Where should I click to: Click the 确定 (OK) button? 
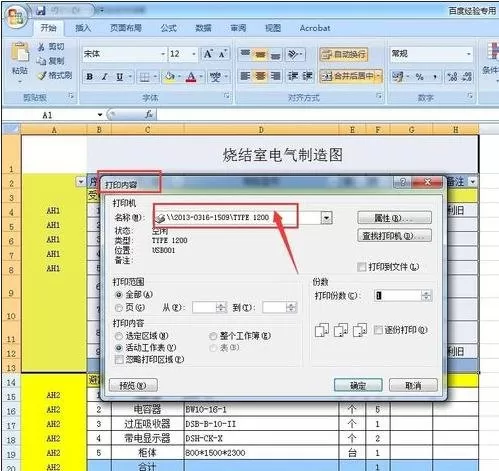click(358, 386)
